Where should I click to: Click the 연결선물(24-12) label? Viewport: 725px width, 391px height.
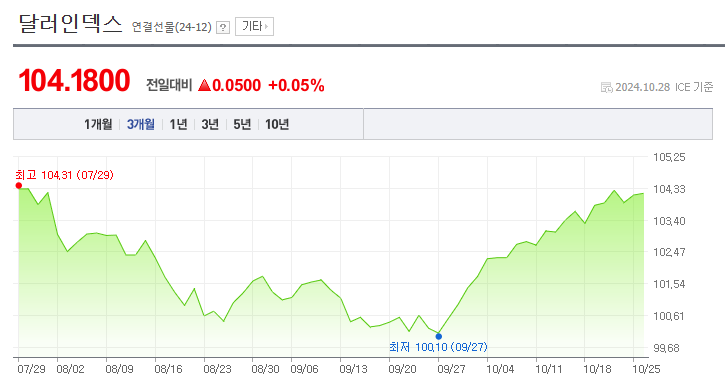[172, 27]
